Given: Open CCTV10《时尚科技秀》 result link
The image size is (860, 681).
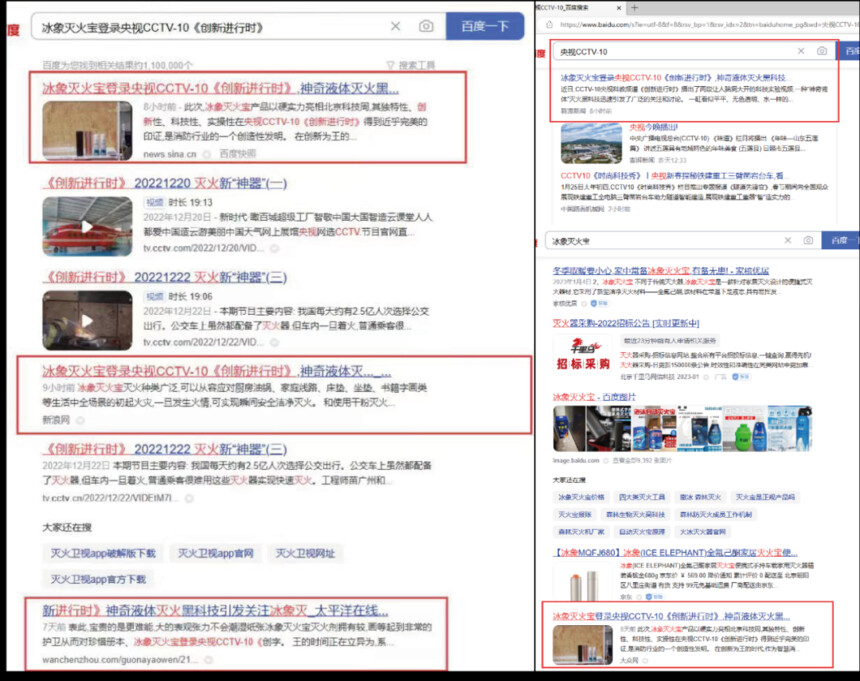Looking at the screenshot, I should [x=674, y=175].
